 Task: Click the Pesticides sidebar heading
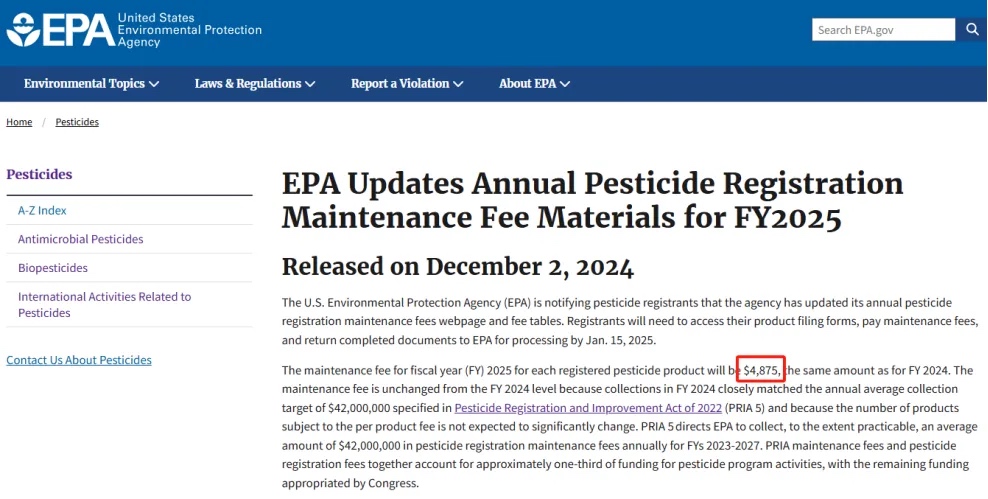(x=39, y=175)
